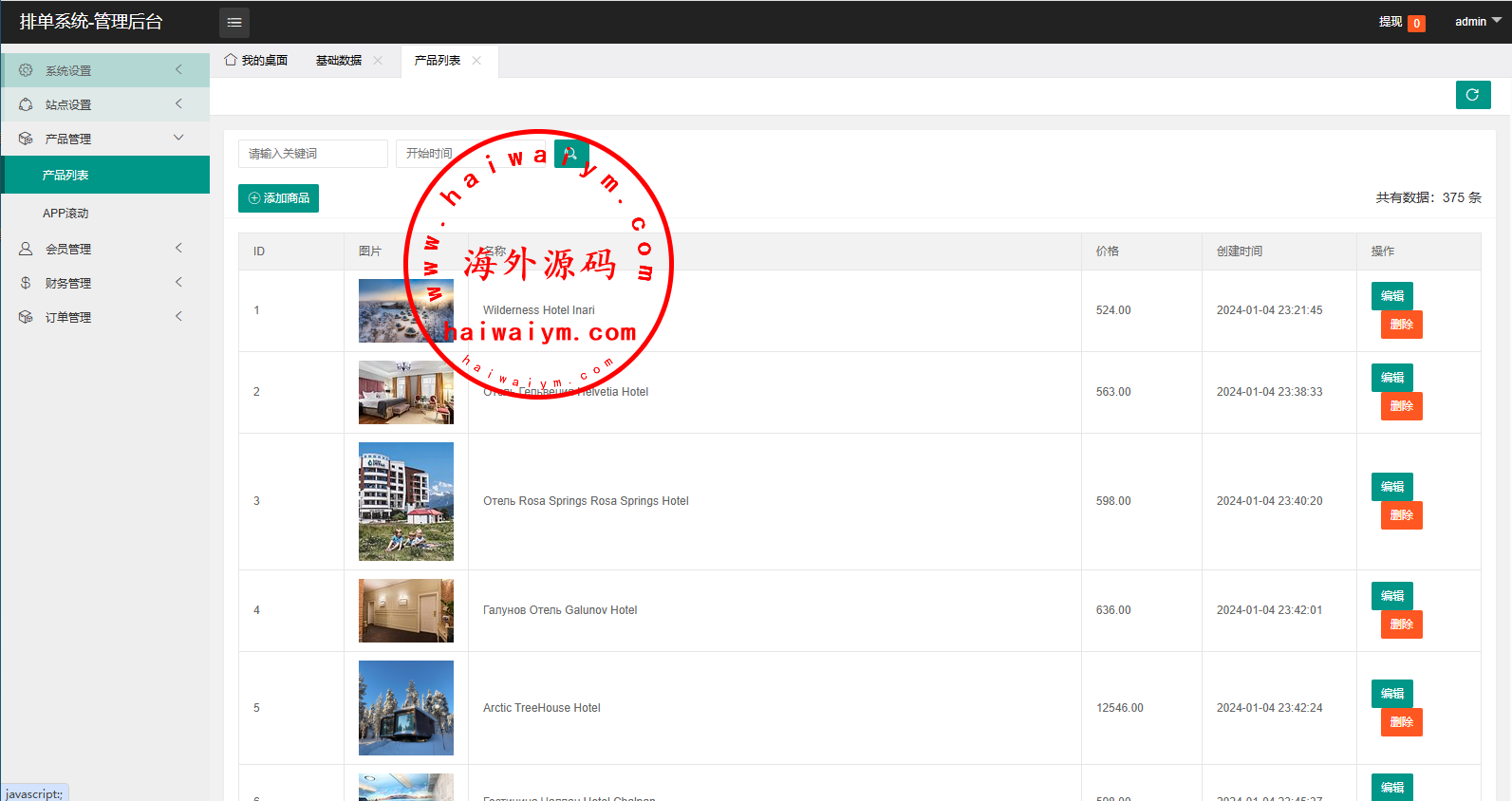Open the Rosa Springs Hotel thumbnail image
The height and width of the screenshot is (801, 1512).
click(x=406, y=501)
